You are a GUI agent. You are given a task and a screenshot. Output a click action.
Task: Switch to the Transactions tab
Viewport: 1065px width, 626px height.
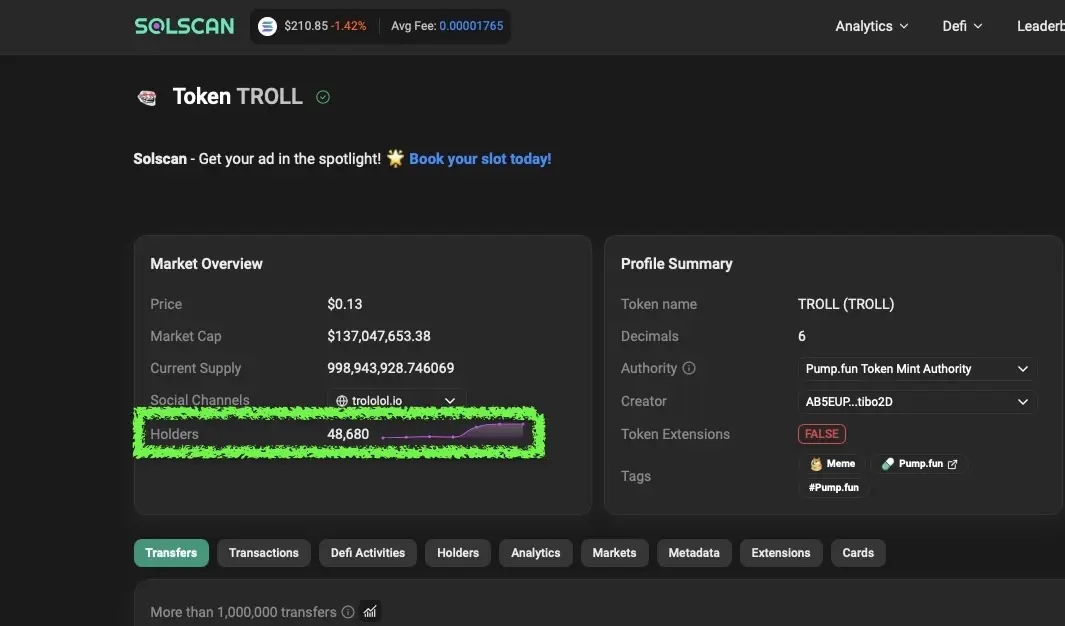[x=264, y=553]
